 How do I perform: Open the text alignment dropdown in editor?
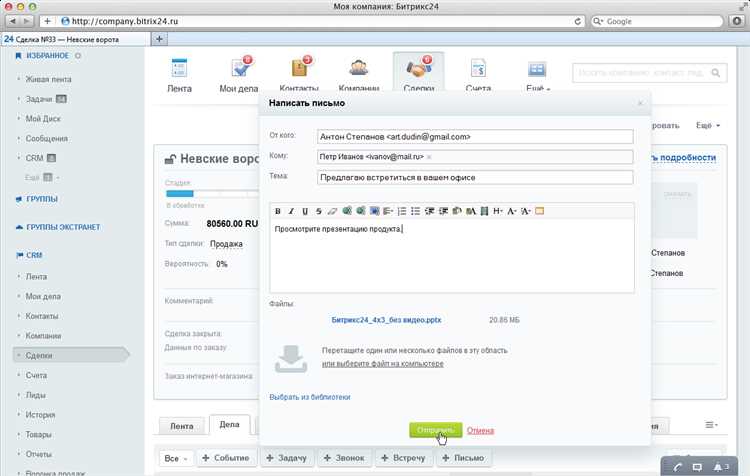pos(388,211)
